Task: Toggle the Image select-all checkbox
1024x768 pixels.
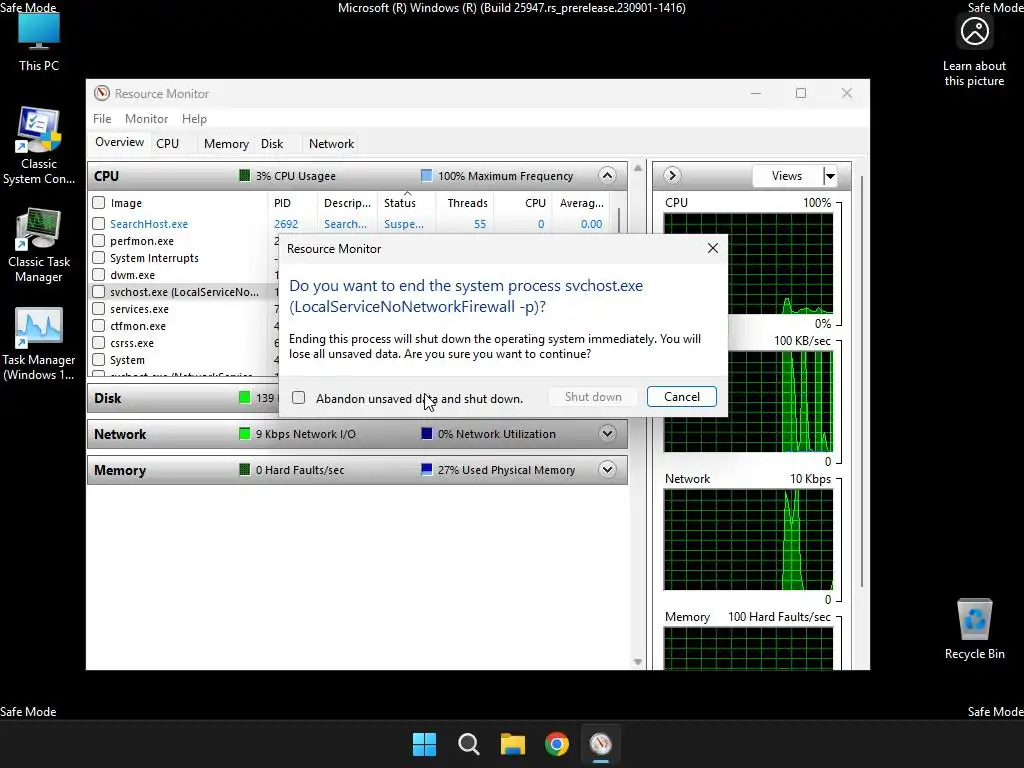Action: click(99, 203)
